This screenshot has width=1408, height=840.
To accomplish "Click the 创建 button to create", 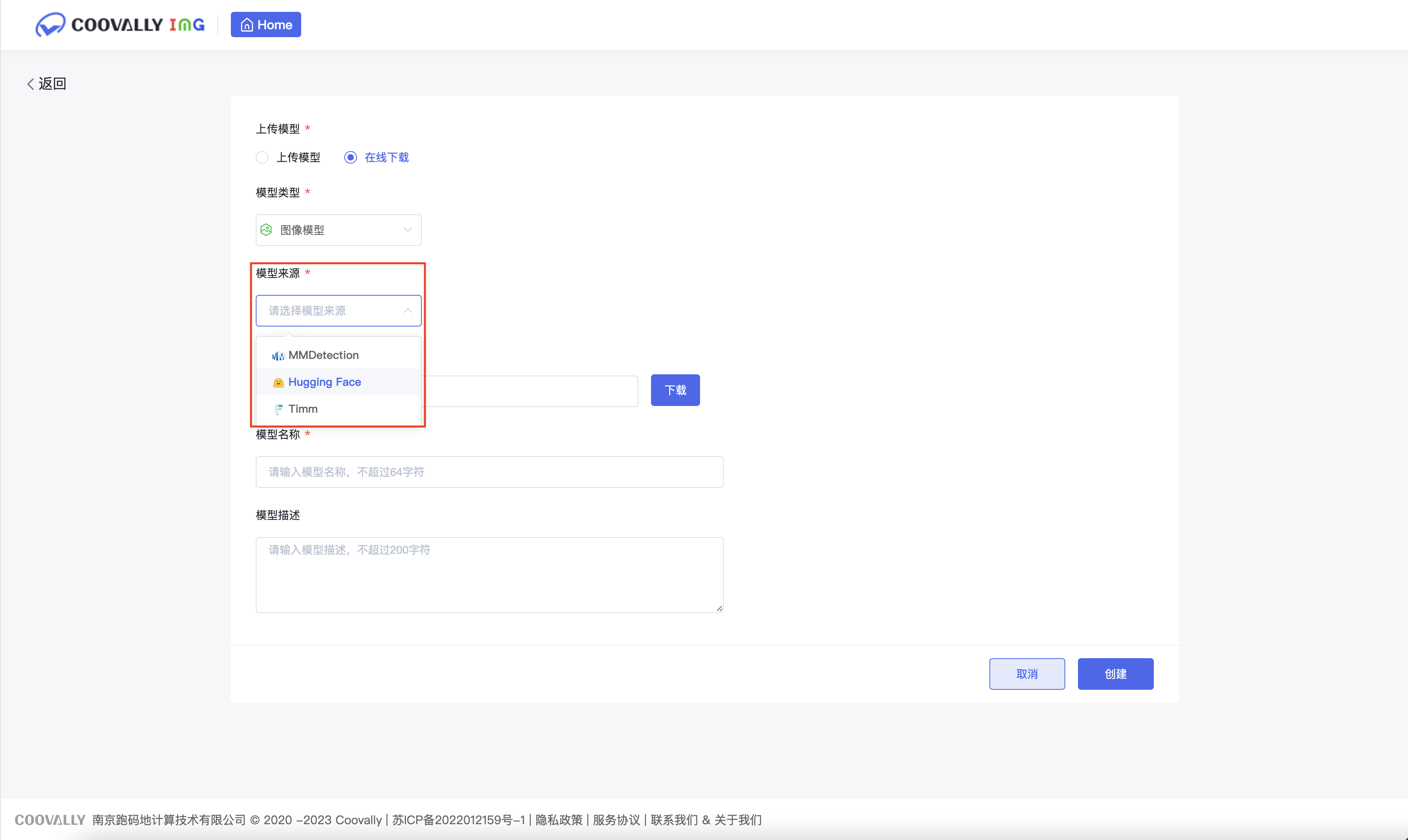I will tap(1115, 674).
